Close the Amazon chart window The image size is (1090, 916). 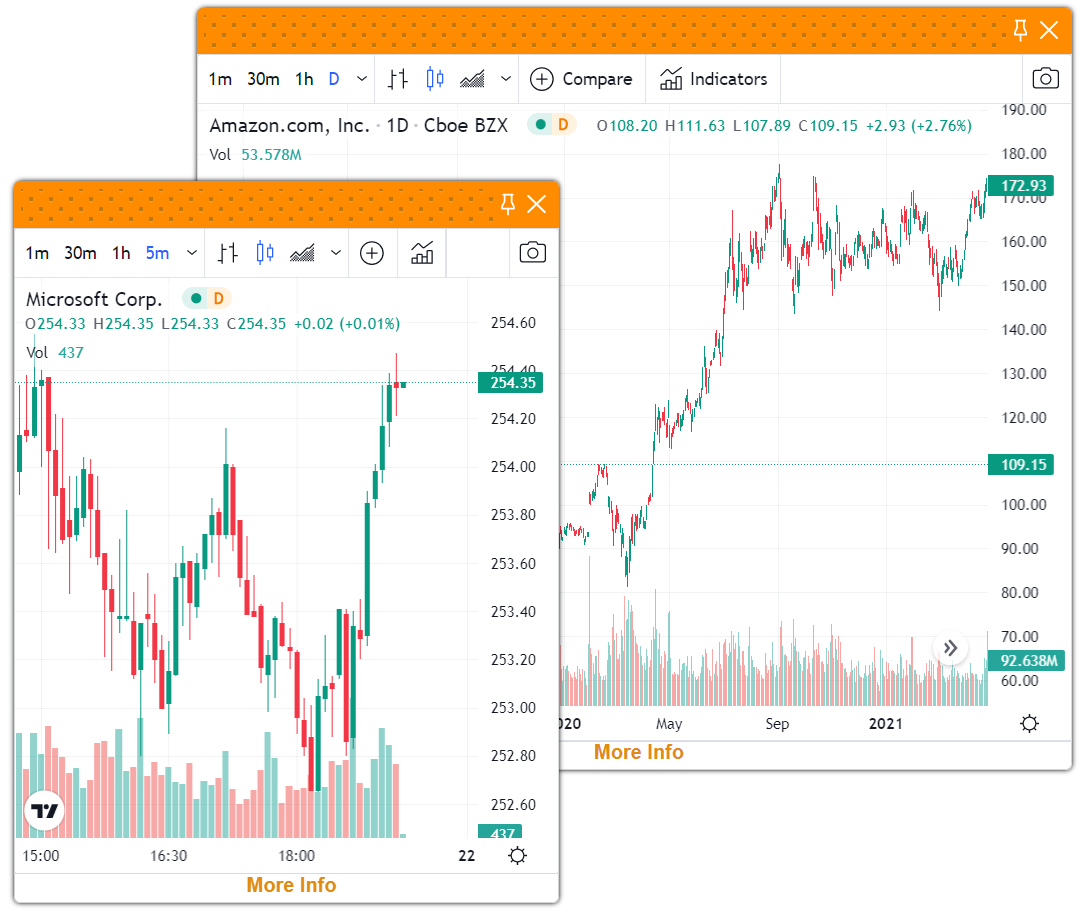coord(1049,30)
